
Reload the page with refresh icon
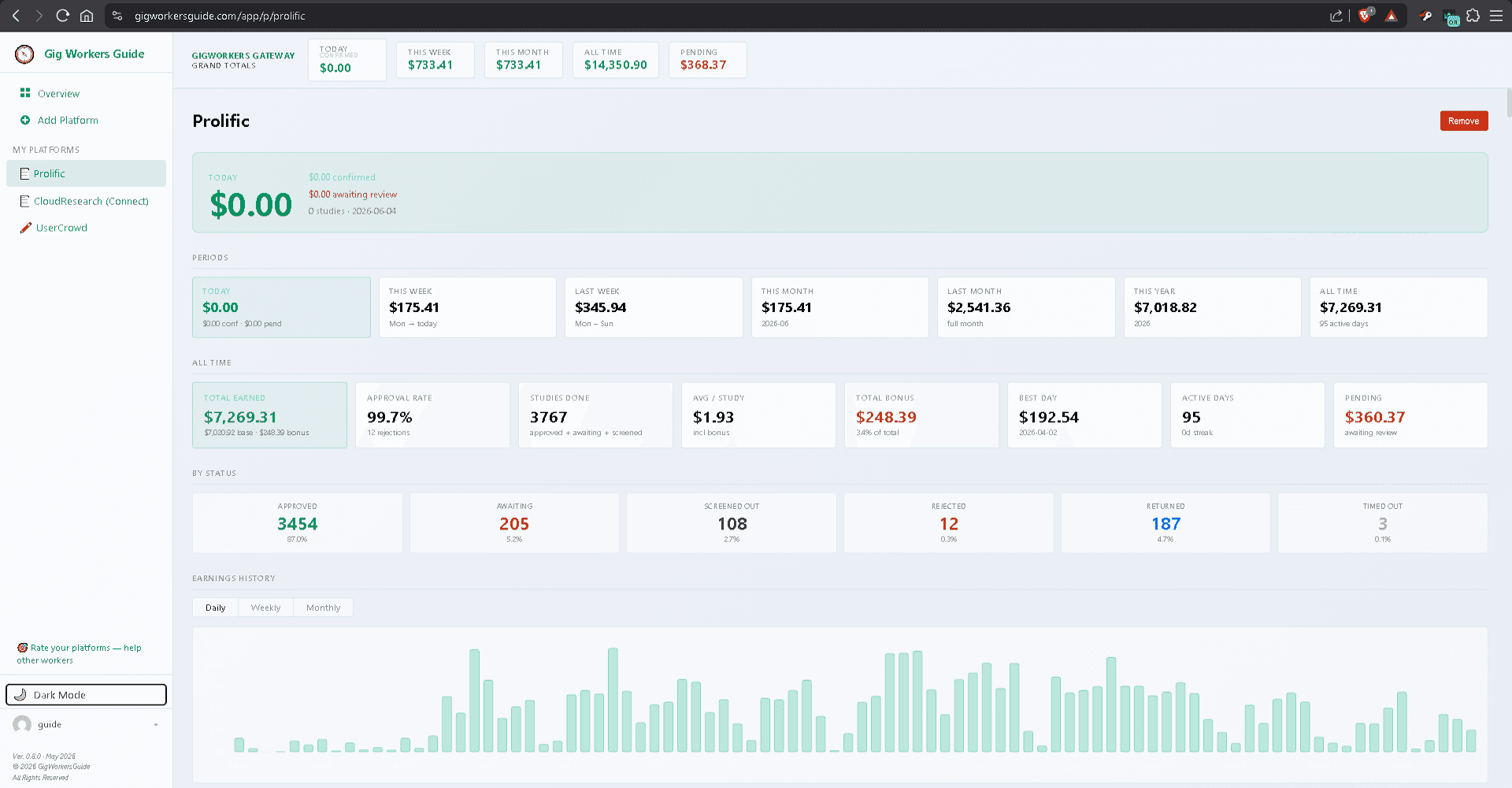[x=63, y=16]
